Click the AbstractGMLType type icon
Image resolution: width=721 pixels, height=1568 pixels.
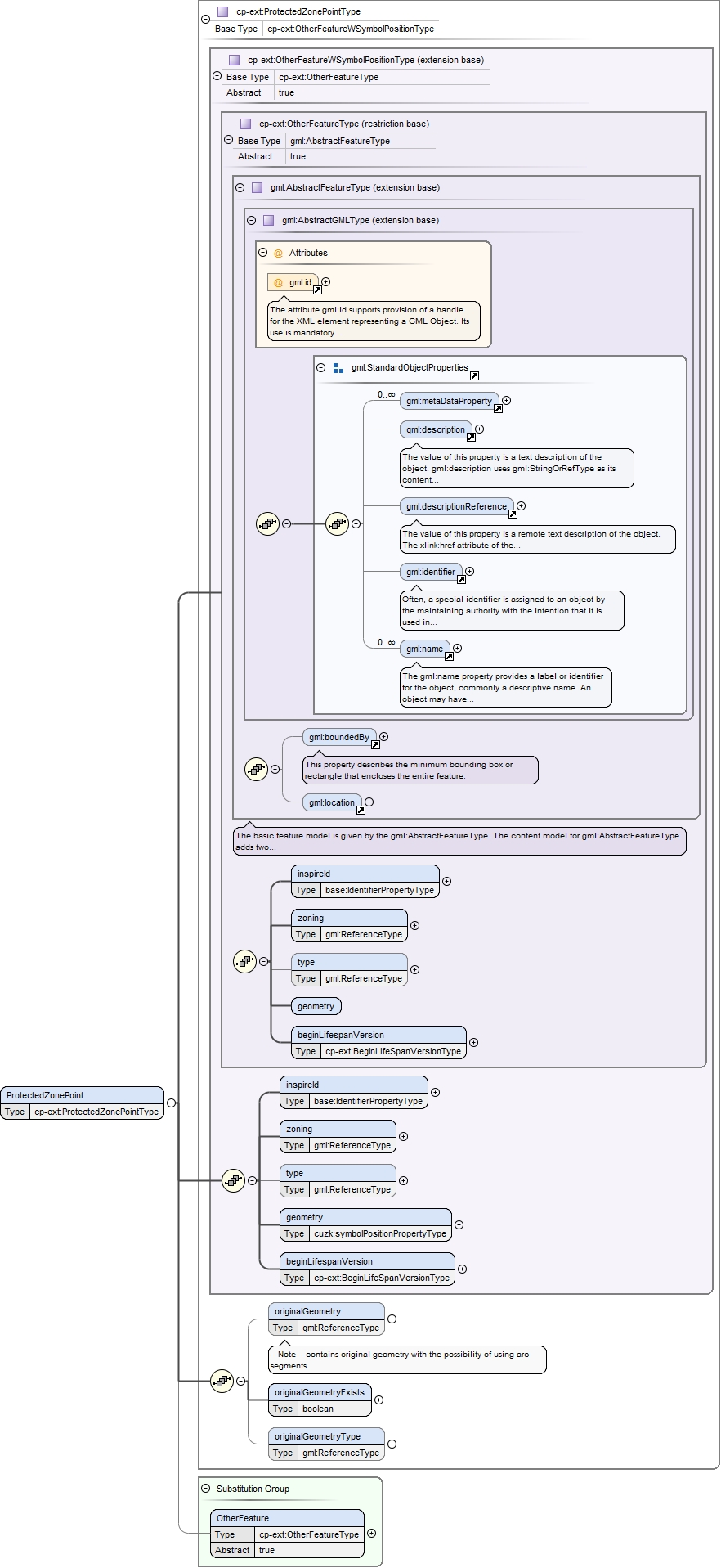coord(268,220)
